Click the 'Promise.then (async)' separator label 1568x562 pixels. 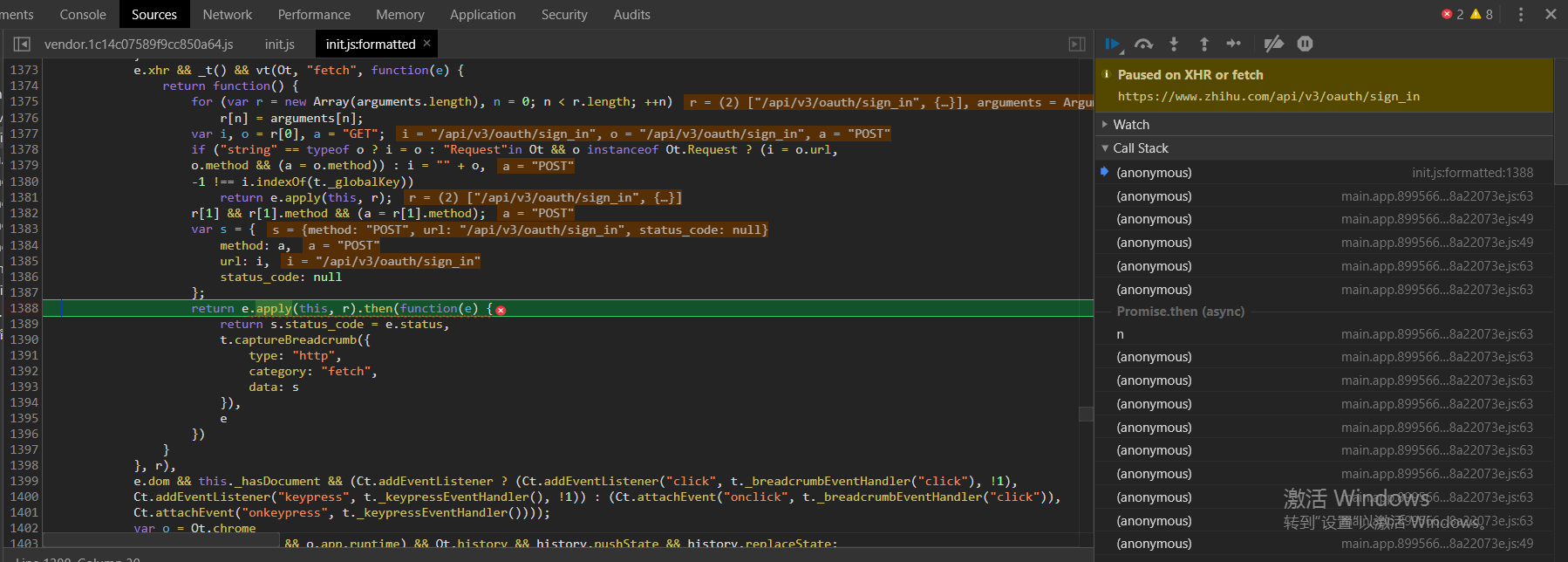coord(1181,312)
